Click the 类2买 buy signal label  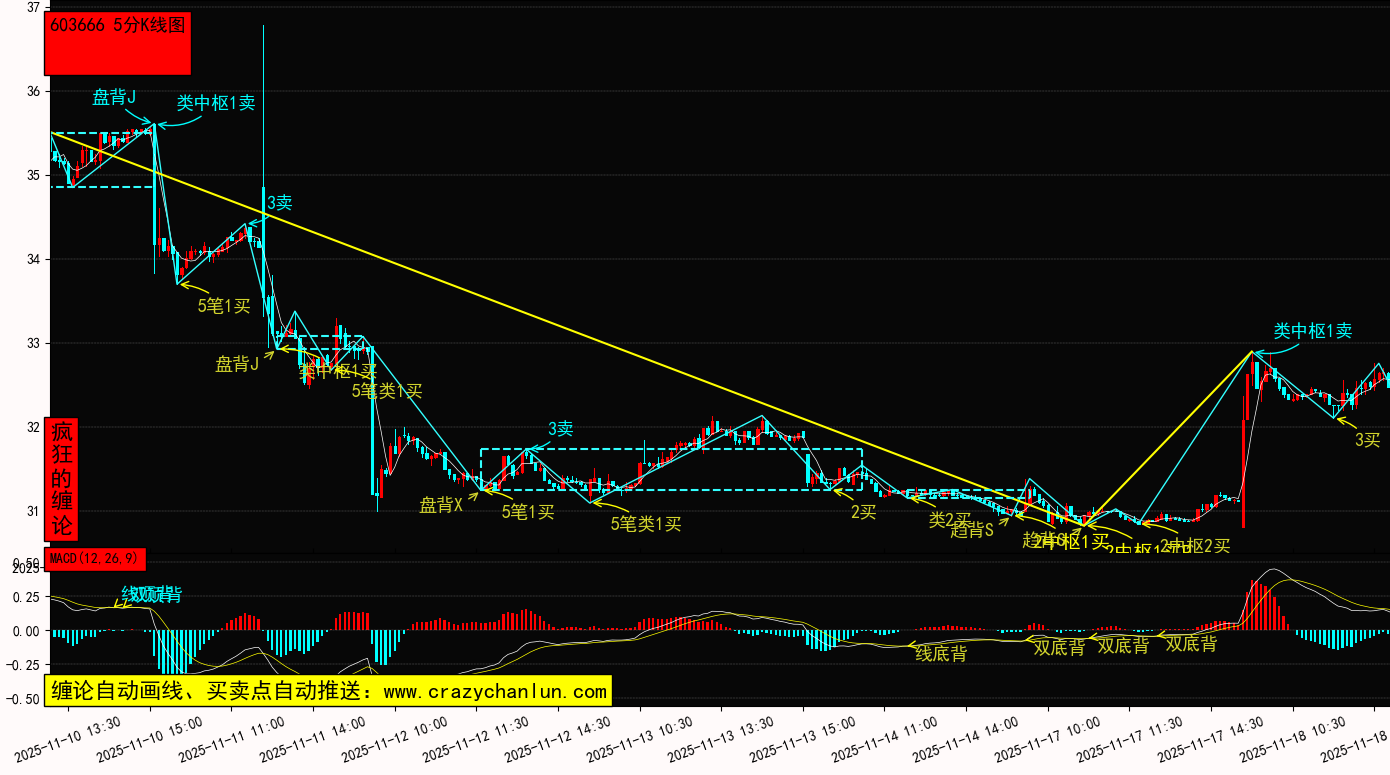948,518
